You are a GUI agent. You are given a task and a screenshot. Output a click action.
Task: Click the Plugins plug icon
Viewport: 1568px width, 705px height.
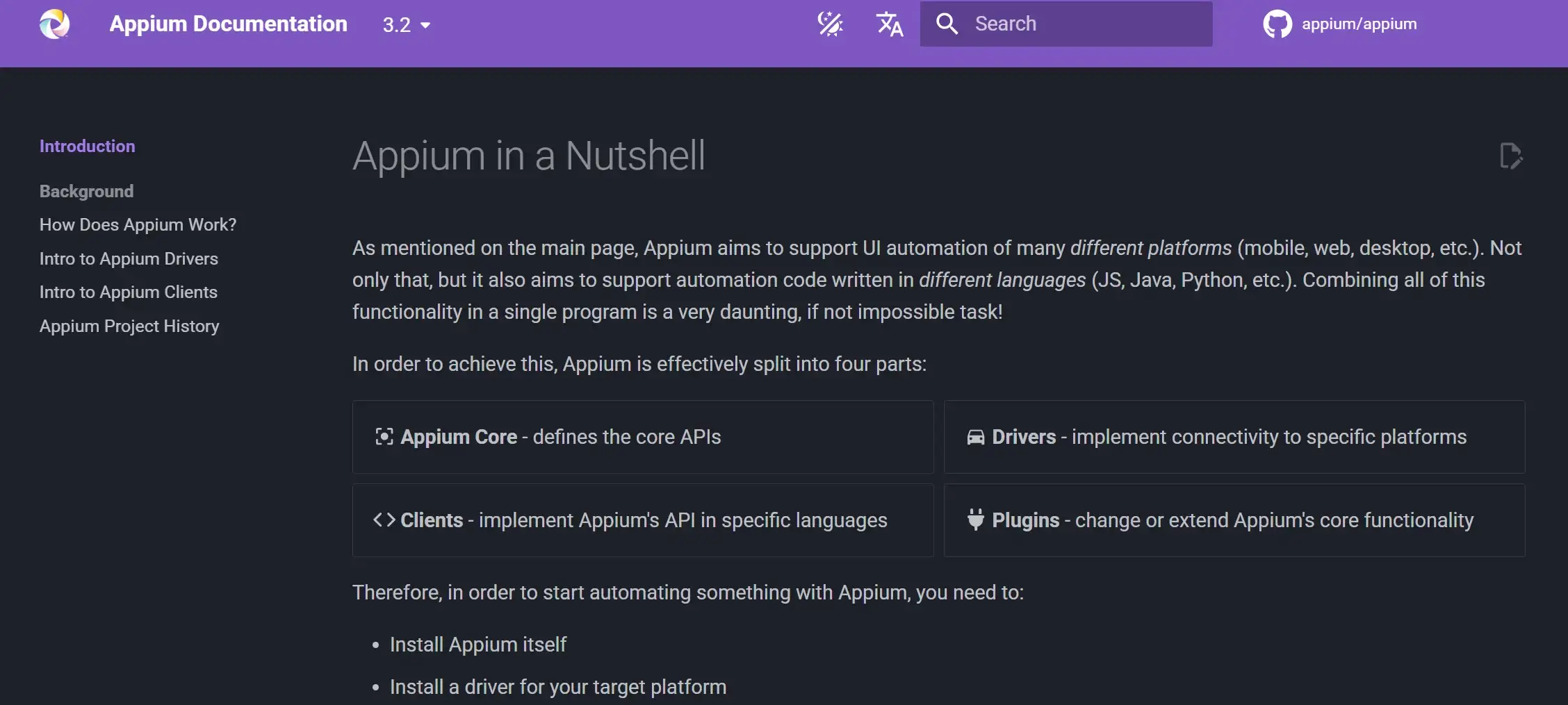pos(976,520)
